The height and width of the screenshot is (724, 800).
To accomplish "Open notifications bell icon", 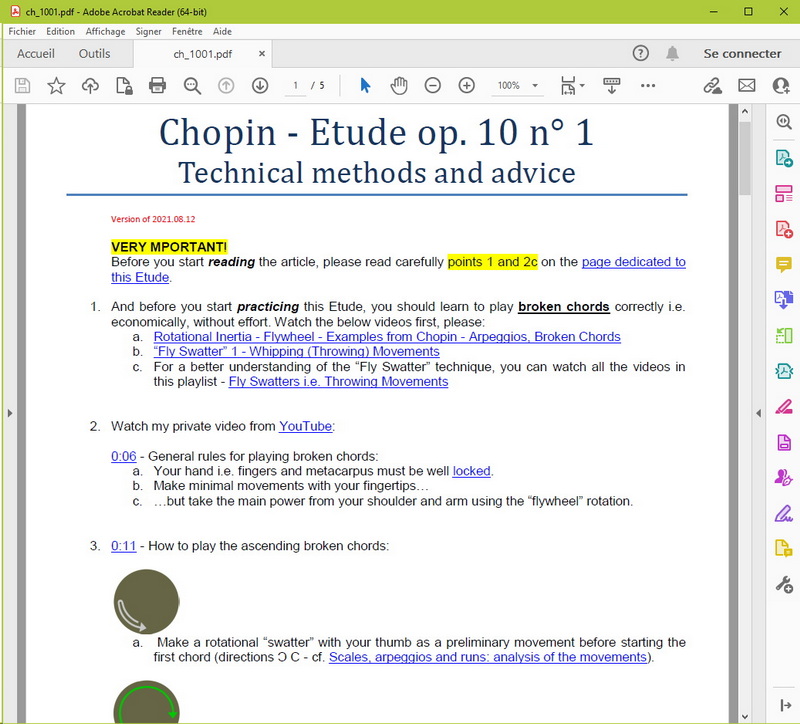I will 673,54.
